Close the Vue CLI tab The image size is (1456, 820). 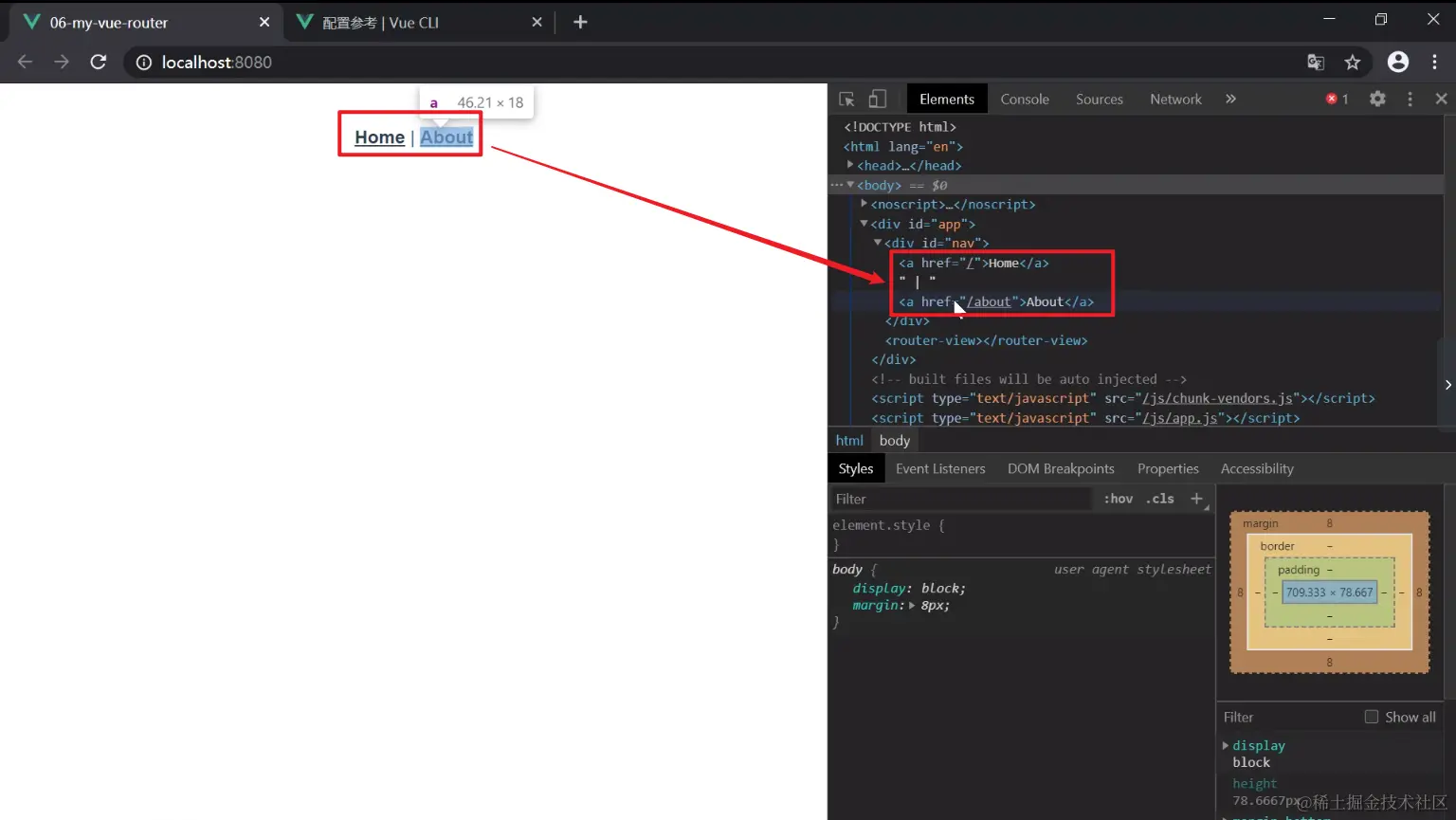click(537, 22)
